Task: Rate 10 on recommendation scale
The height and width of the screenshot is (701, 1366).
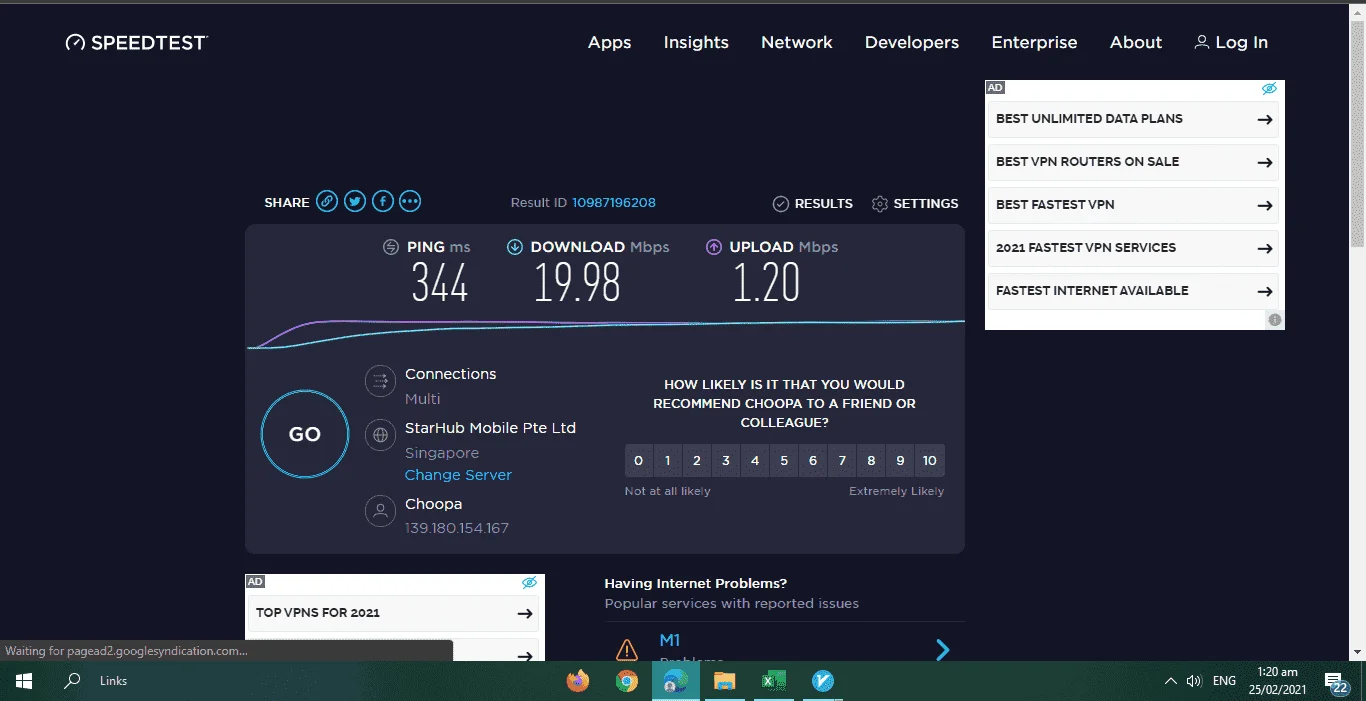Action: 930,461
